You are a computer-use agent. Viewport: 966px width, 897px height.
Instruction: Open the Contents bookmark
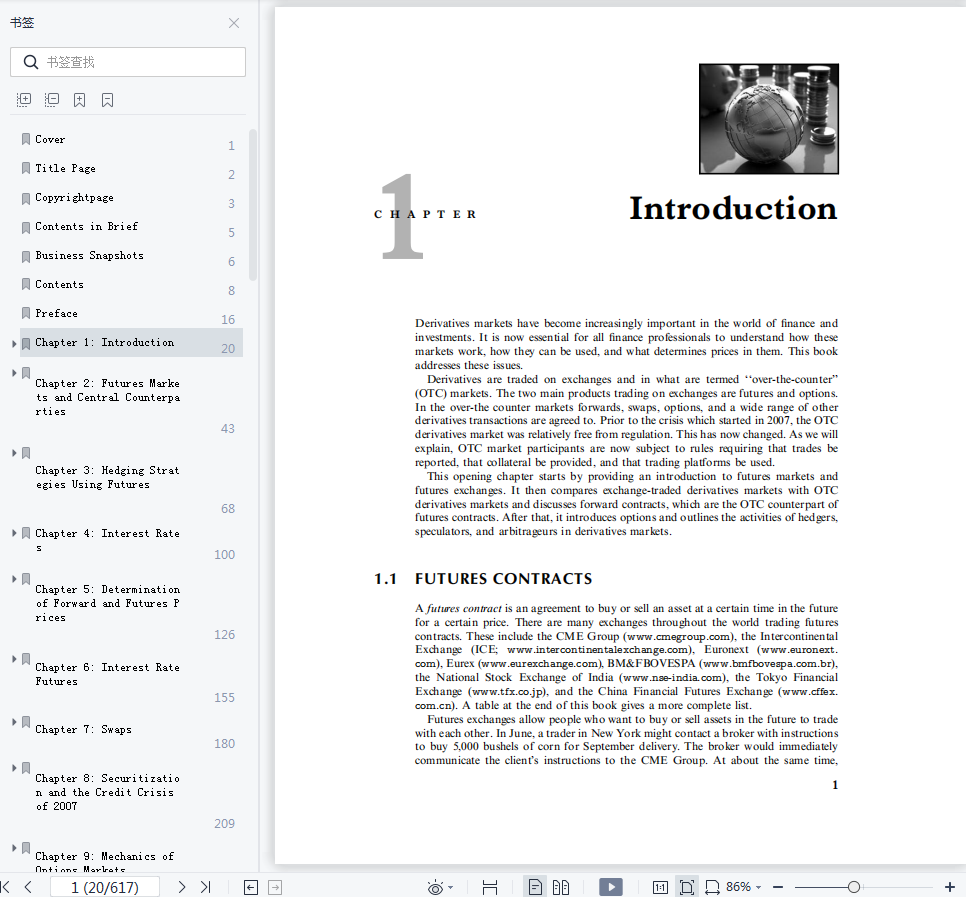point(59,284)
